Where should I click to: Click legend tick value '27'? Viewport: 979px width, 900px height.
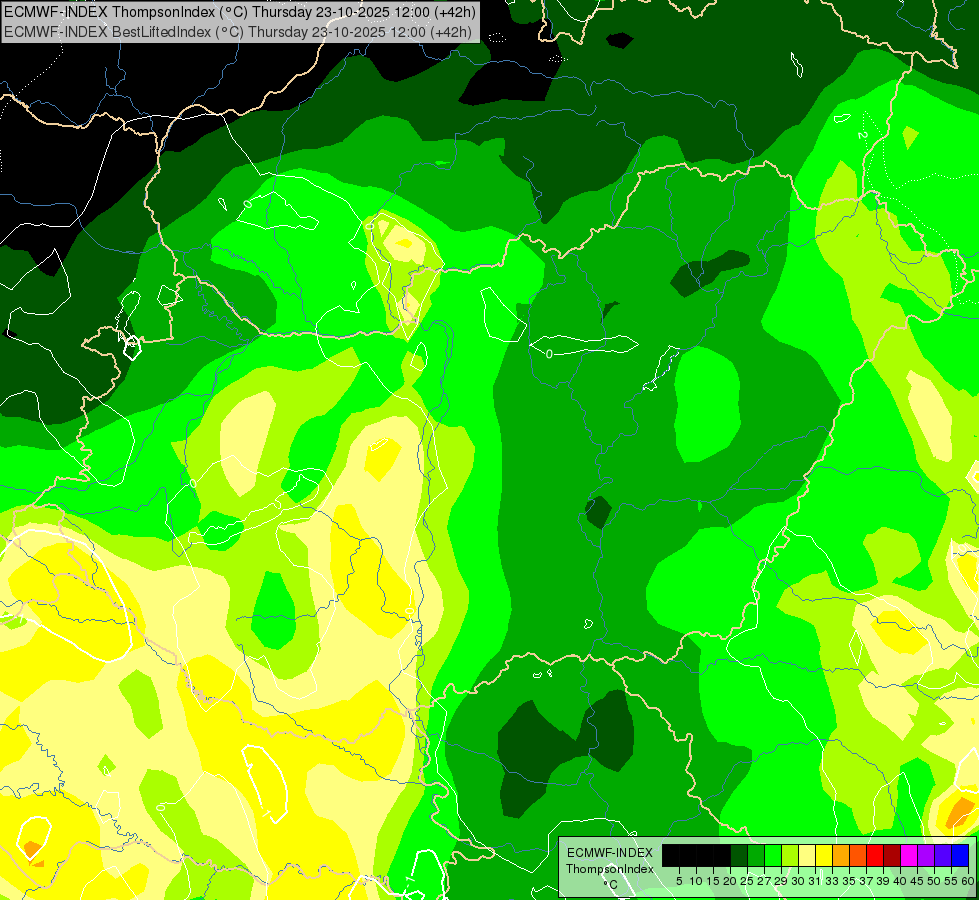[764, 881]
